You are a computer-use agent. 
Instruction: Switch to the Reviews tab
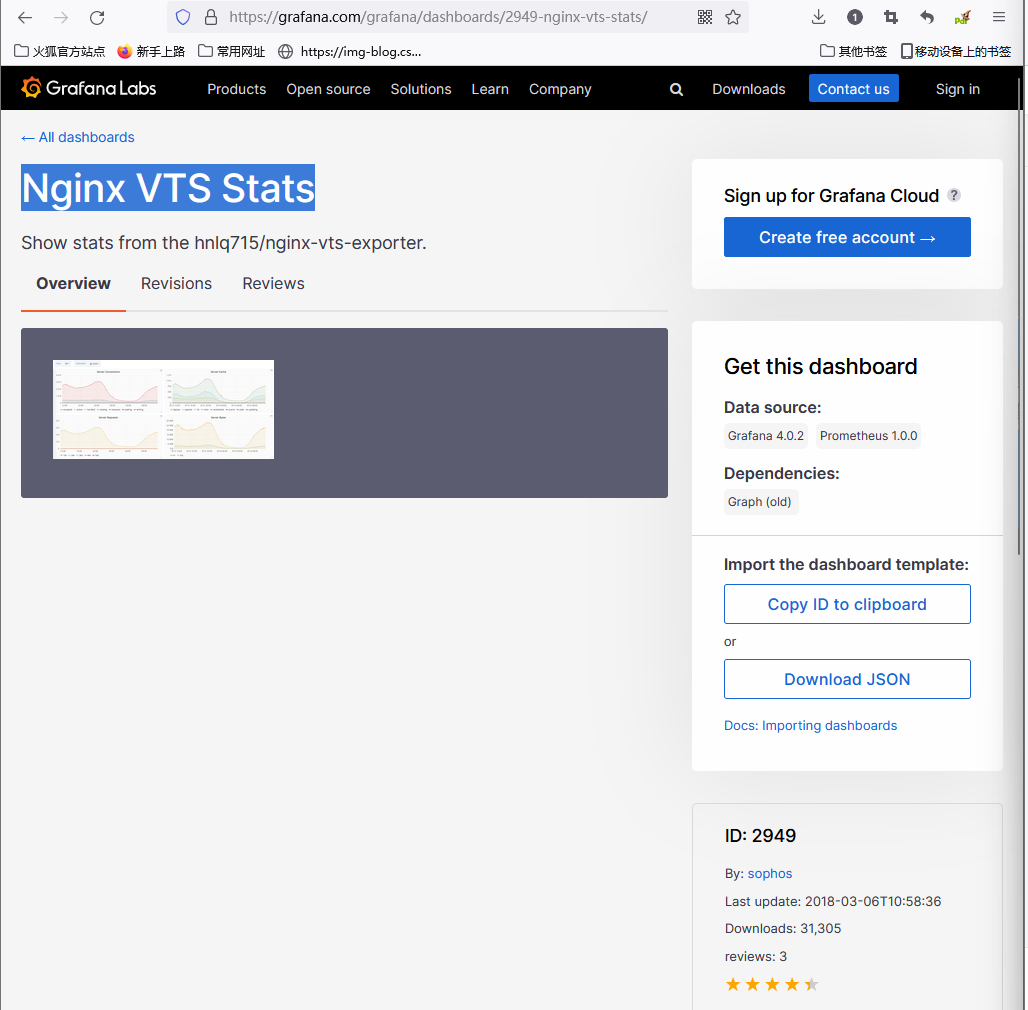[x=273, y=284]
